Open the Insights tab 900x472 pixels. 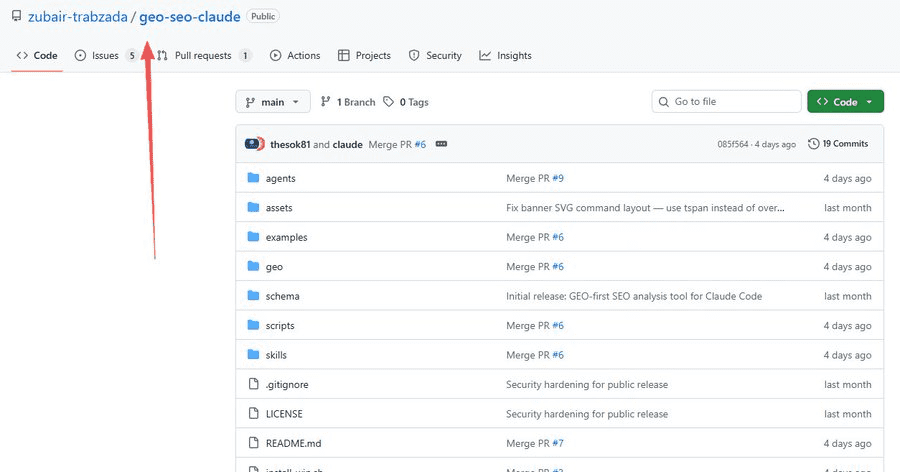pyautogui.click(x=506, y=56)
